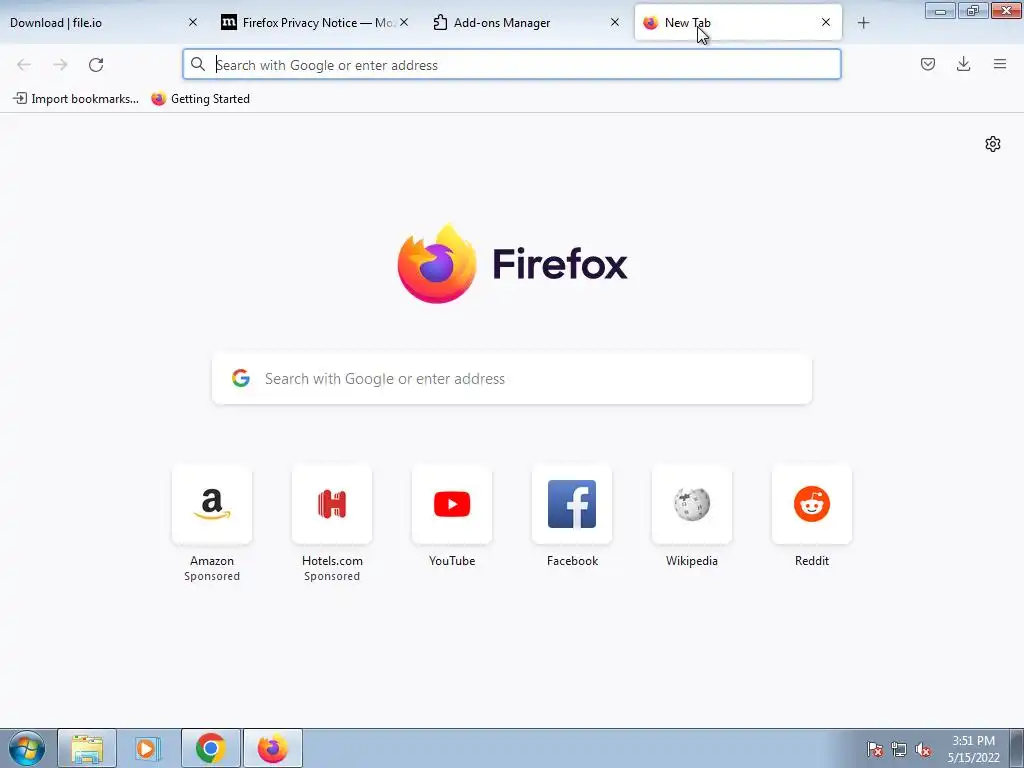Open the Save to Pocket button

pyautogui.click(x=927, y=64)
